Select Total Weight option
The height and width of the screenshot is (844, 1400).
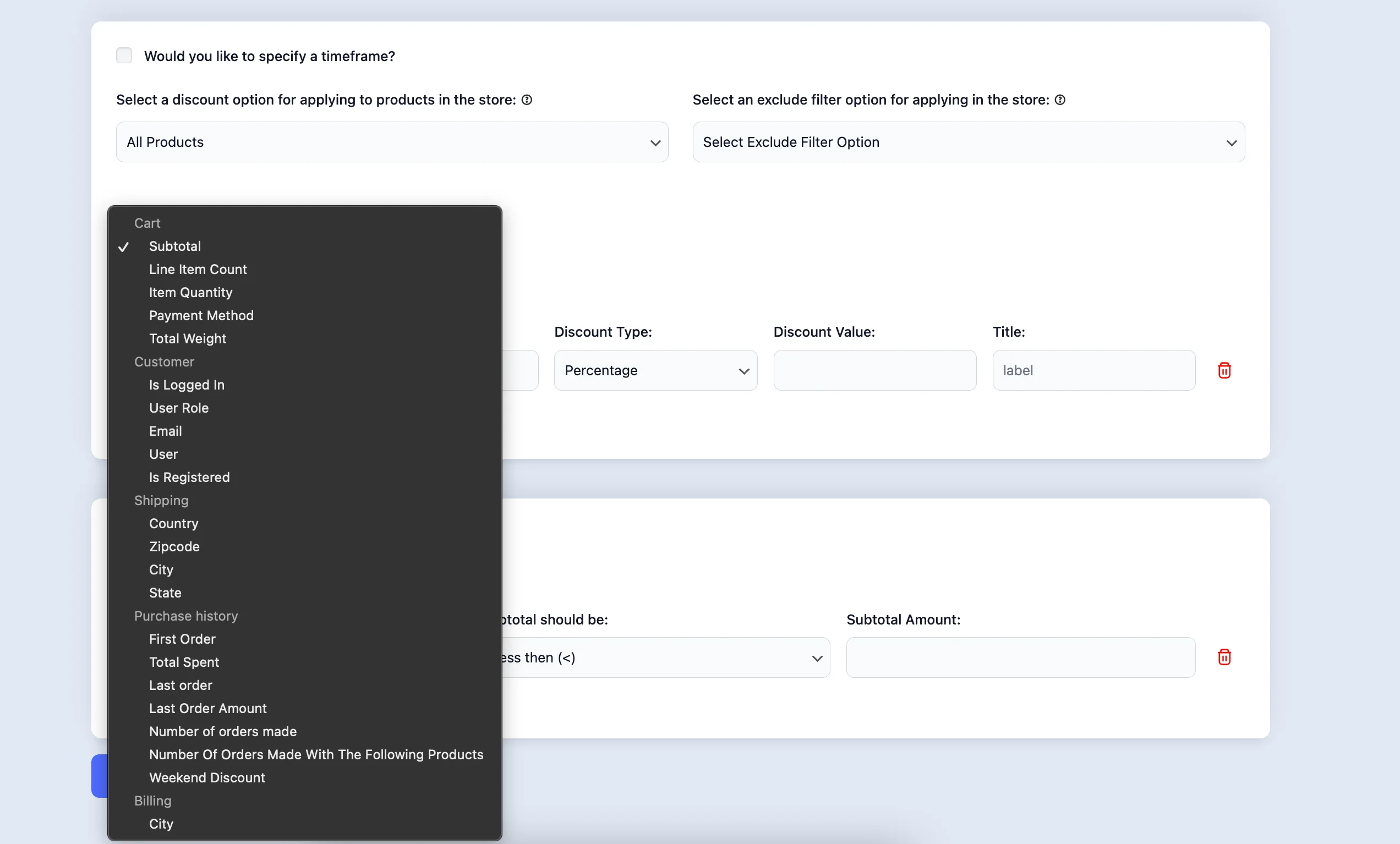point(188,338)
